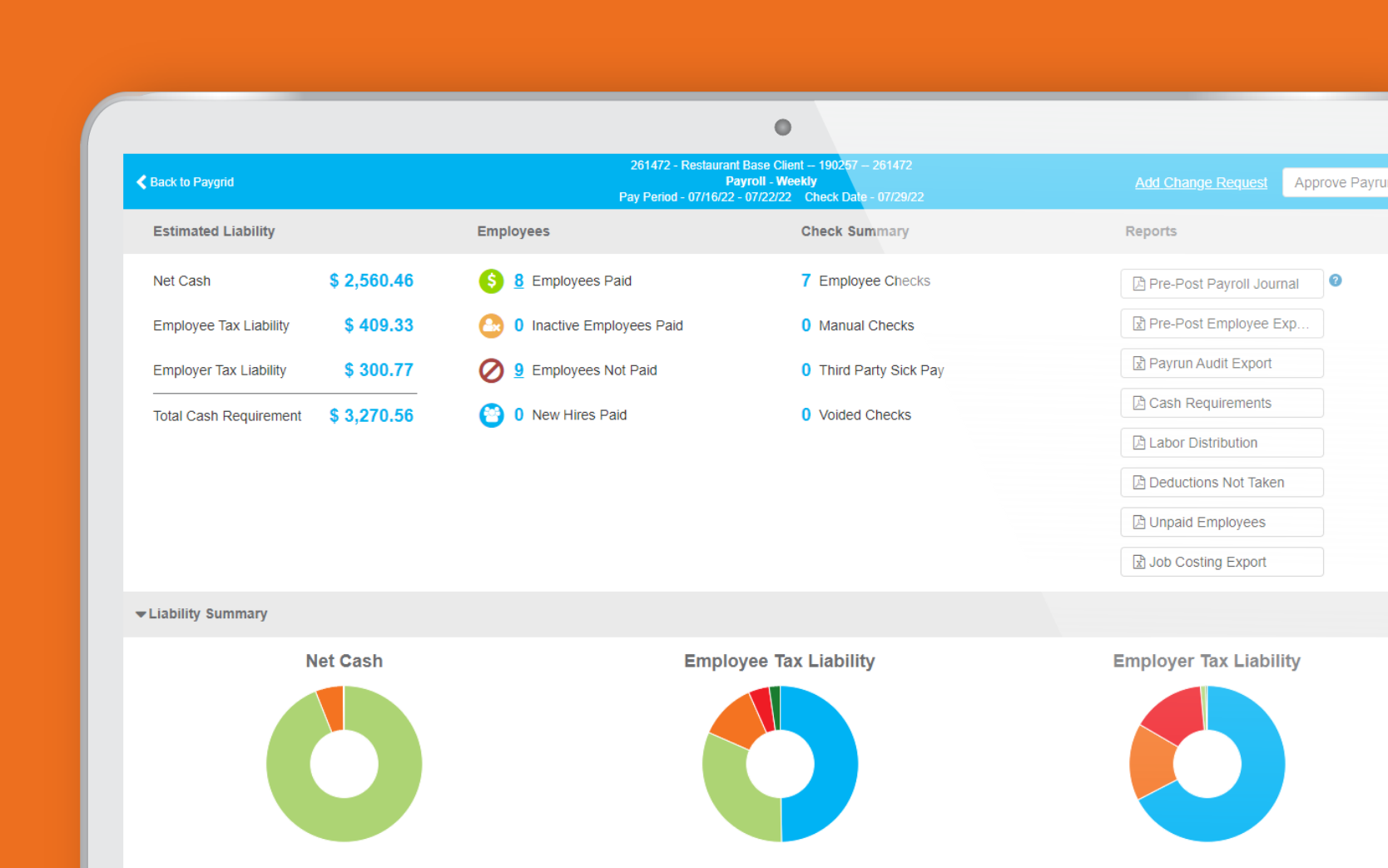The width and height of the screenshot is (1388, 868).
Task: Click PDF icon on Cash Requirements
Action: [x=1138, y=403]
